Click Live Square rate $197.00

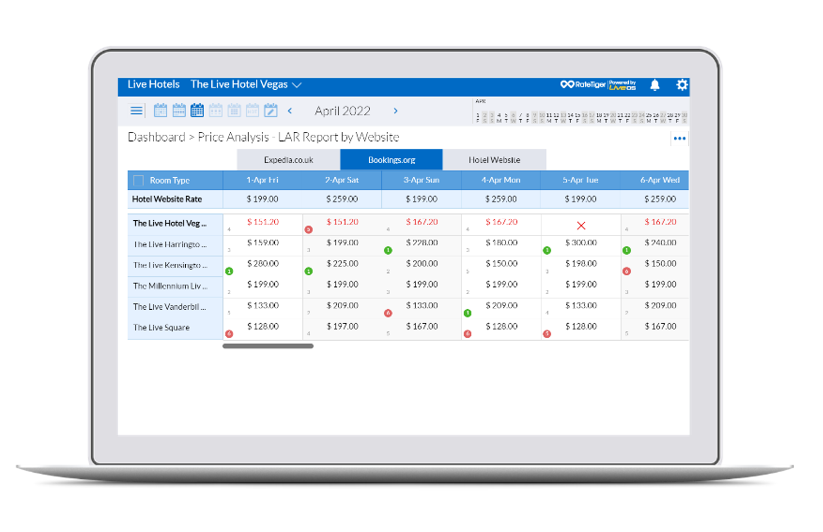coord(342,326)
